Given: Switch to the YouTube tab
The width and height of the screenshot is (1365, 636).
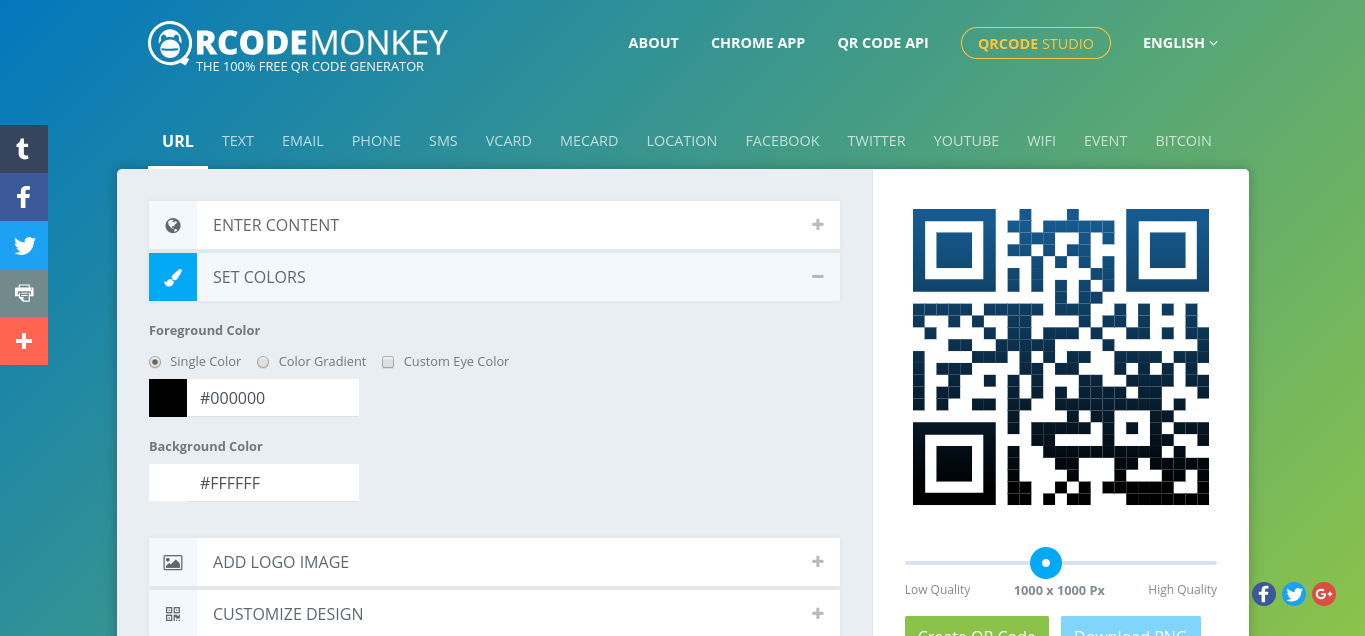Looking at the screenshot, I should (966, 141).
